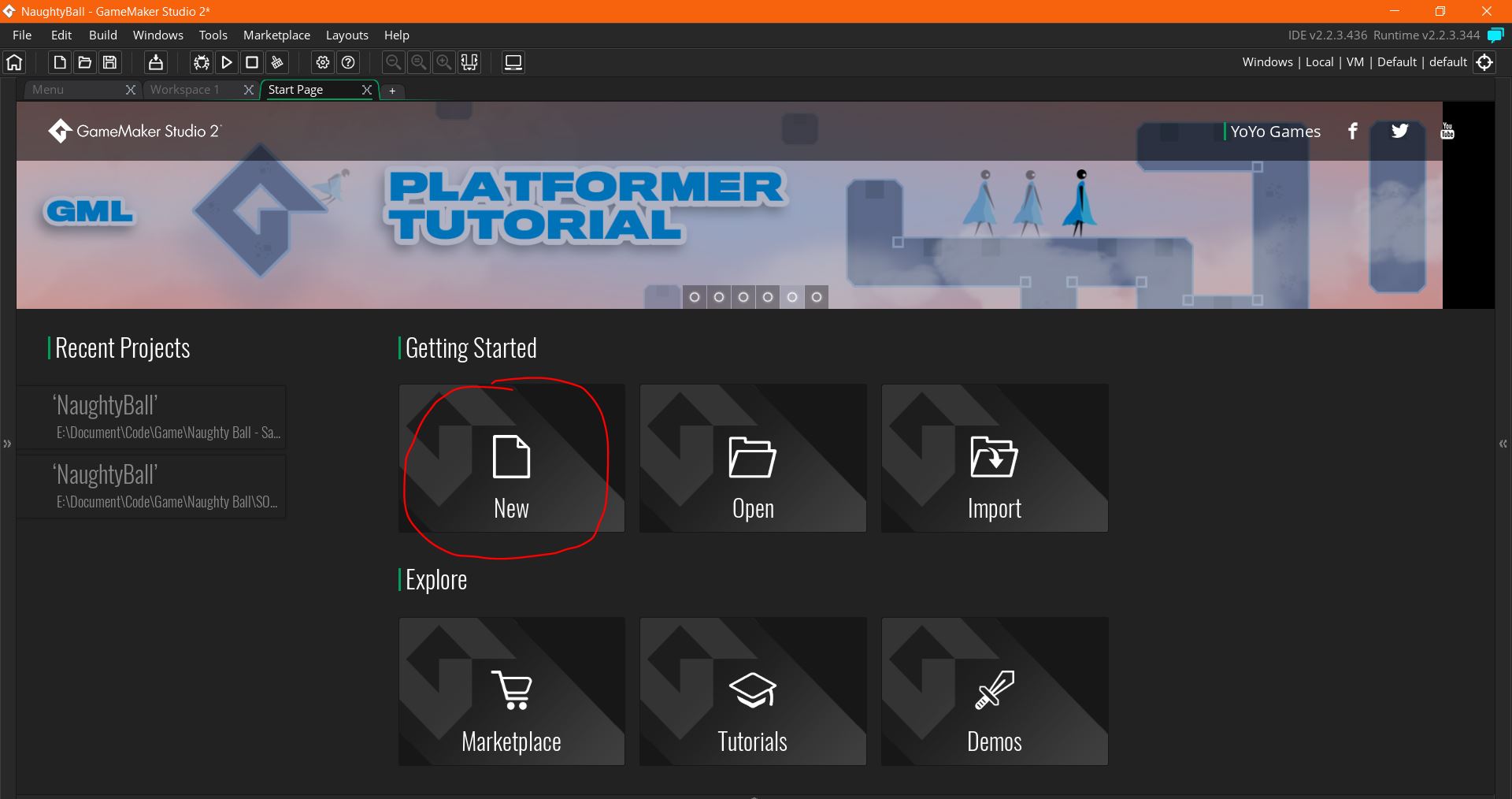Stop the running game
Image resolution: width=1512 pixels, height=799 pixels.
coord(251,62)
